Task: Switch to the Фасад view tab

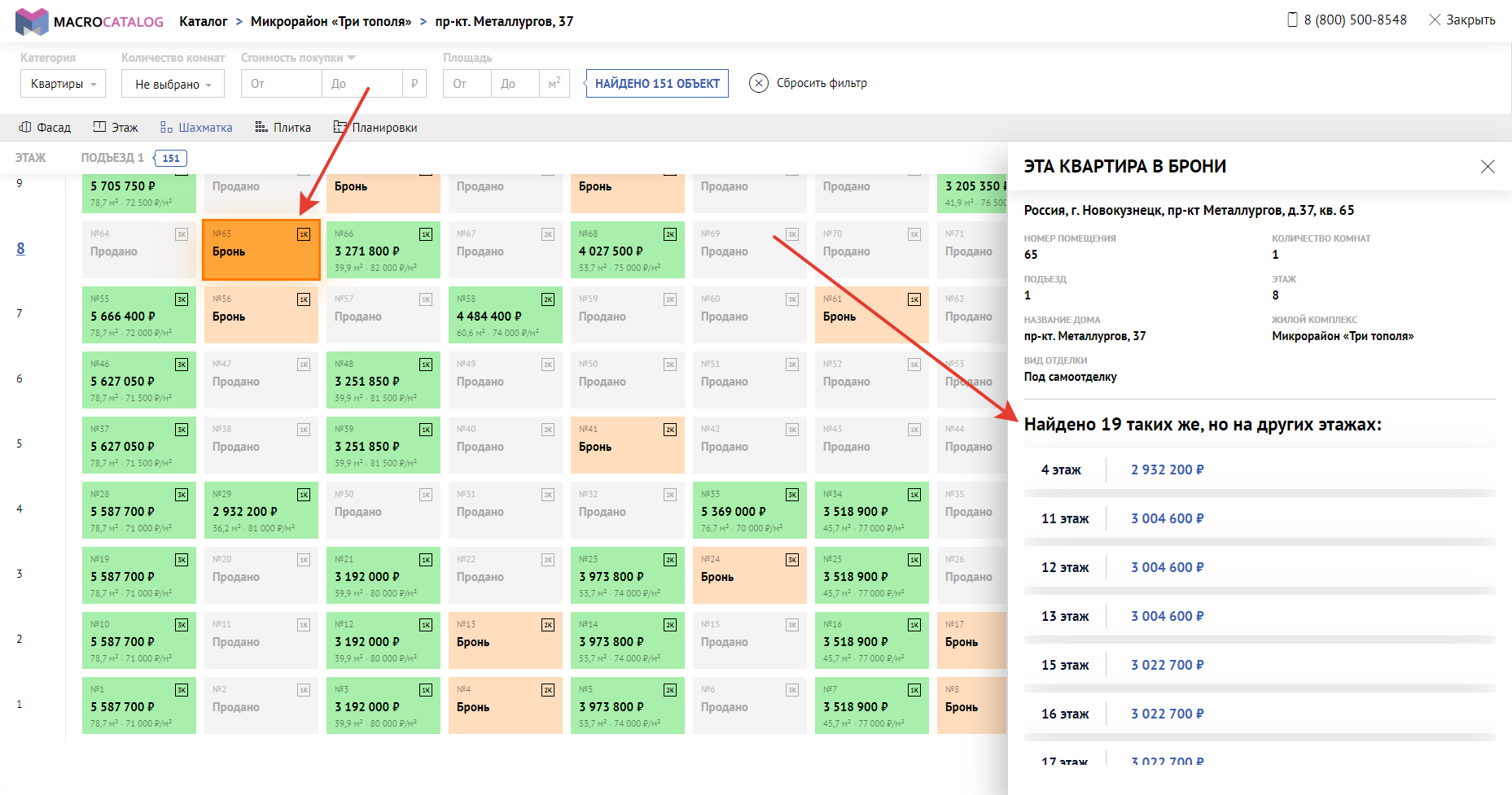Action: pyautogui.click(x=45, y=128)
